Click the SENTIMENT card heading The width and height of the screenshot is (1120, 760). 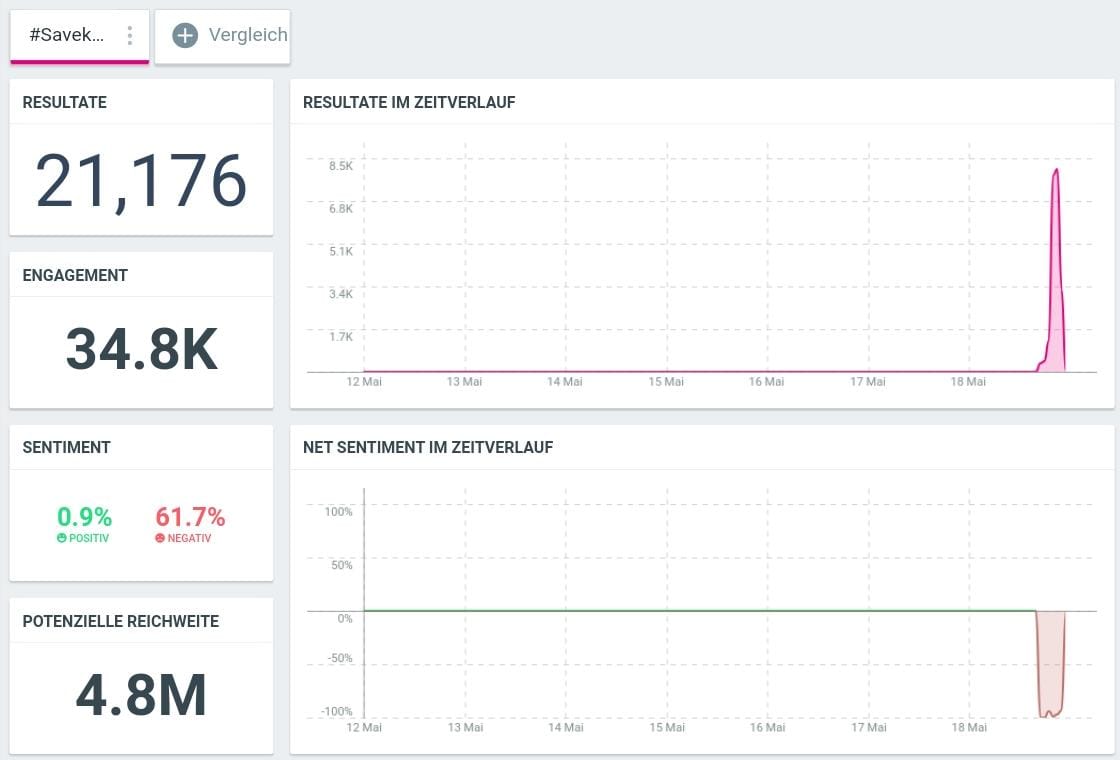coord(66,447)
